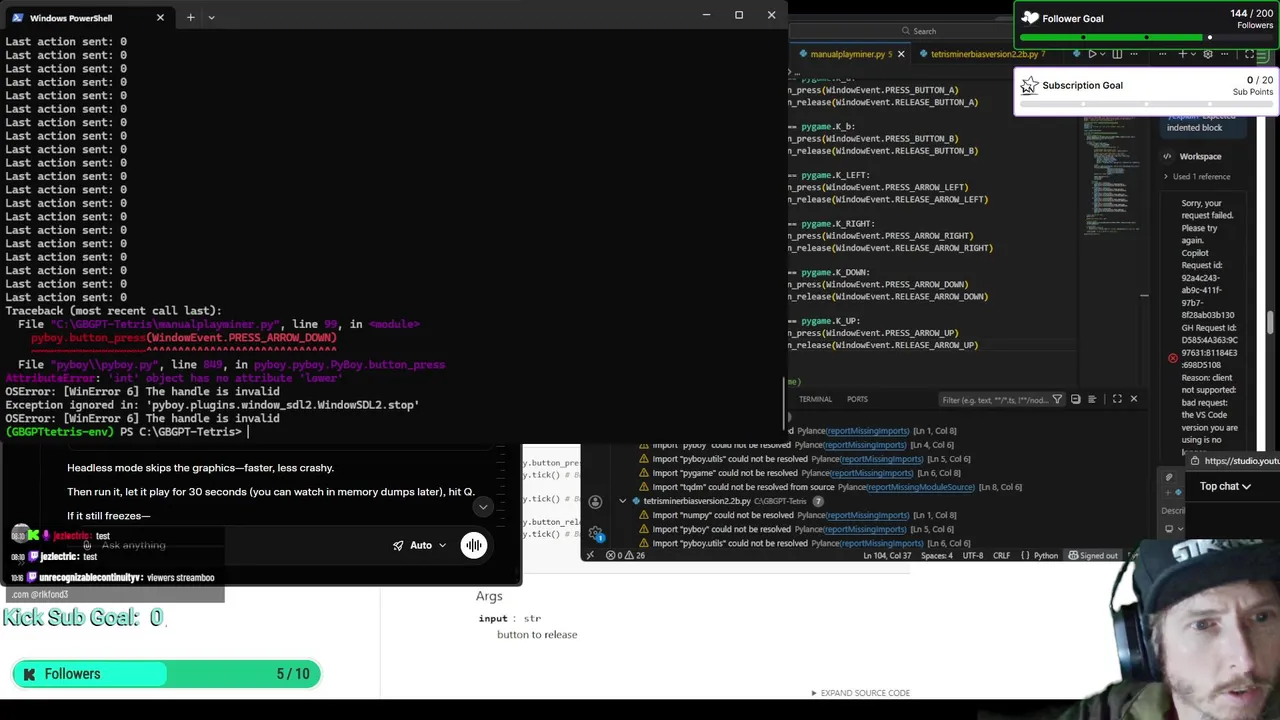The height and width of the screenshot is (720, 1280).
Task: Start a new Copilot chat with plus
Action: (1183, 54)
